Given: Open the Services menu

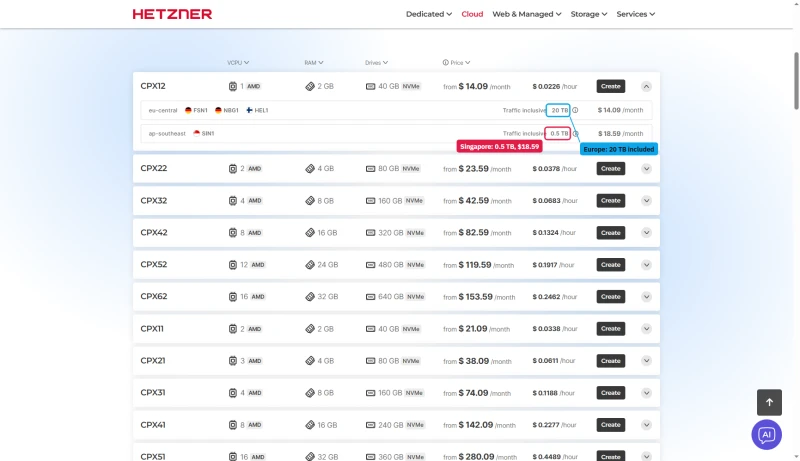Looking at the screenshot, I should click(x=636, y=14).
